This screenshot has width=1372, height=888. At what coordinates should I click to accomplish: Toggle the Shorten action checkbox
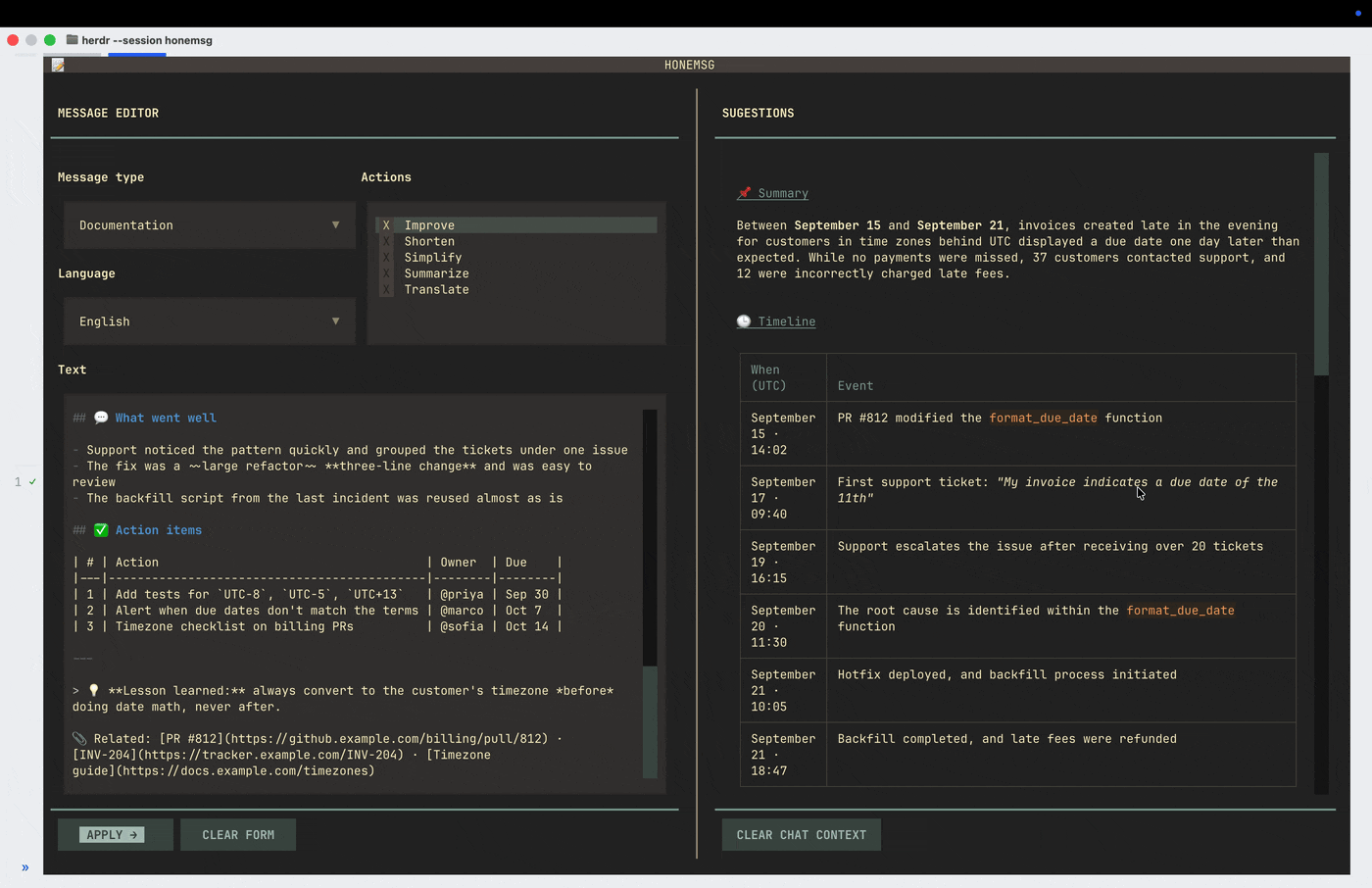(386, 241)
